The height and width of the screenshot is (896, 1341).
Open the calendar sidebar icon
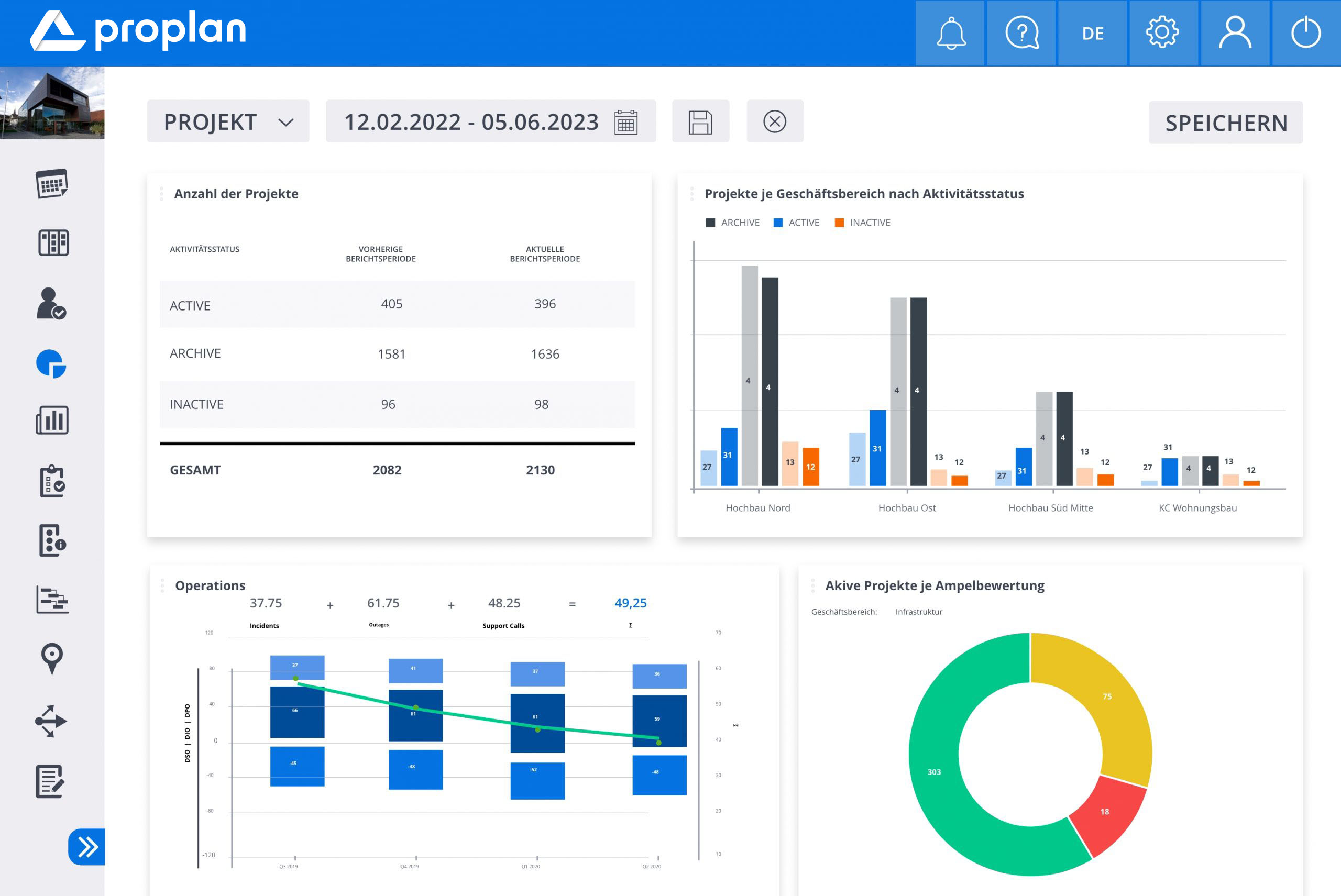(52, 184)
